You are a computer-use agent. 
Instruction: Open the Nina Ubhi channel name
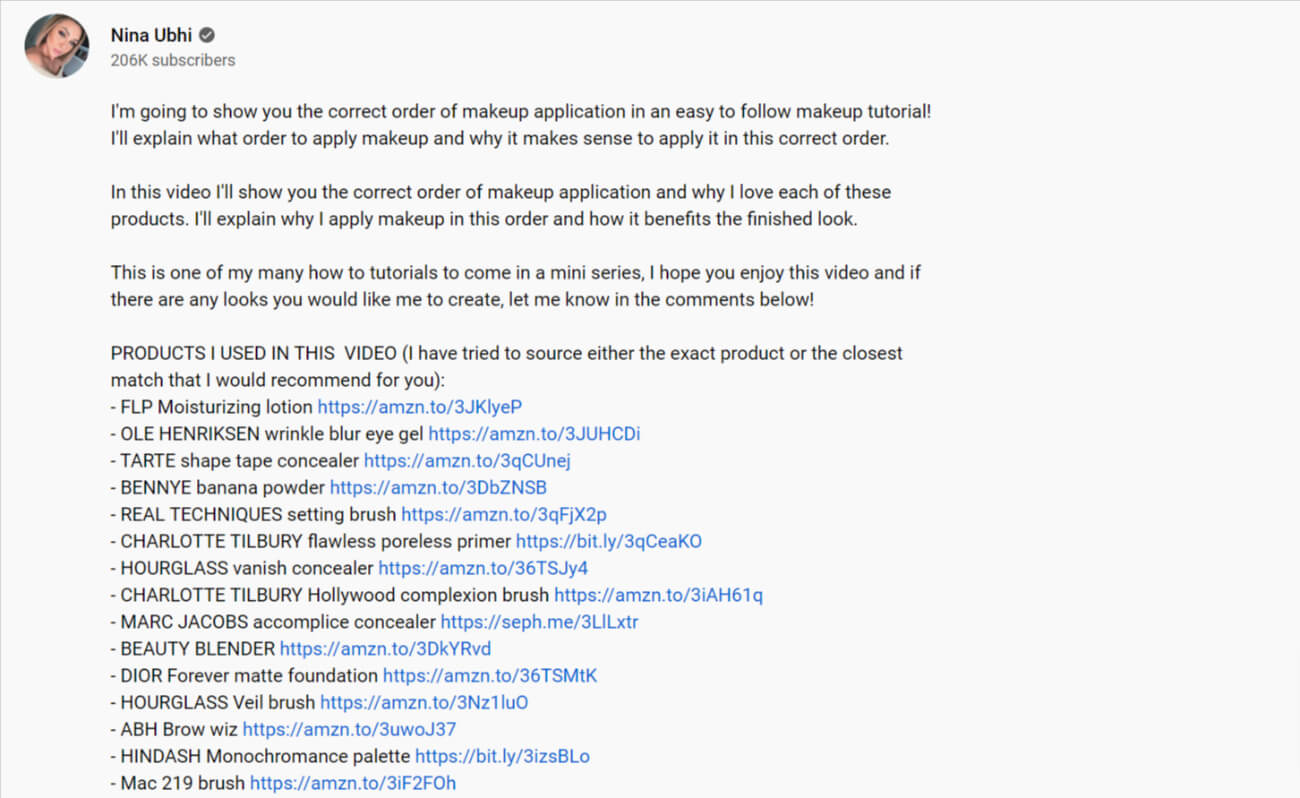(x=151, y=35)
